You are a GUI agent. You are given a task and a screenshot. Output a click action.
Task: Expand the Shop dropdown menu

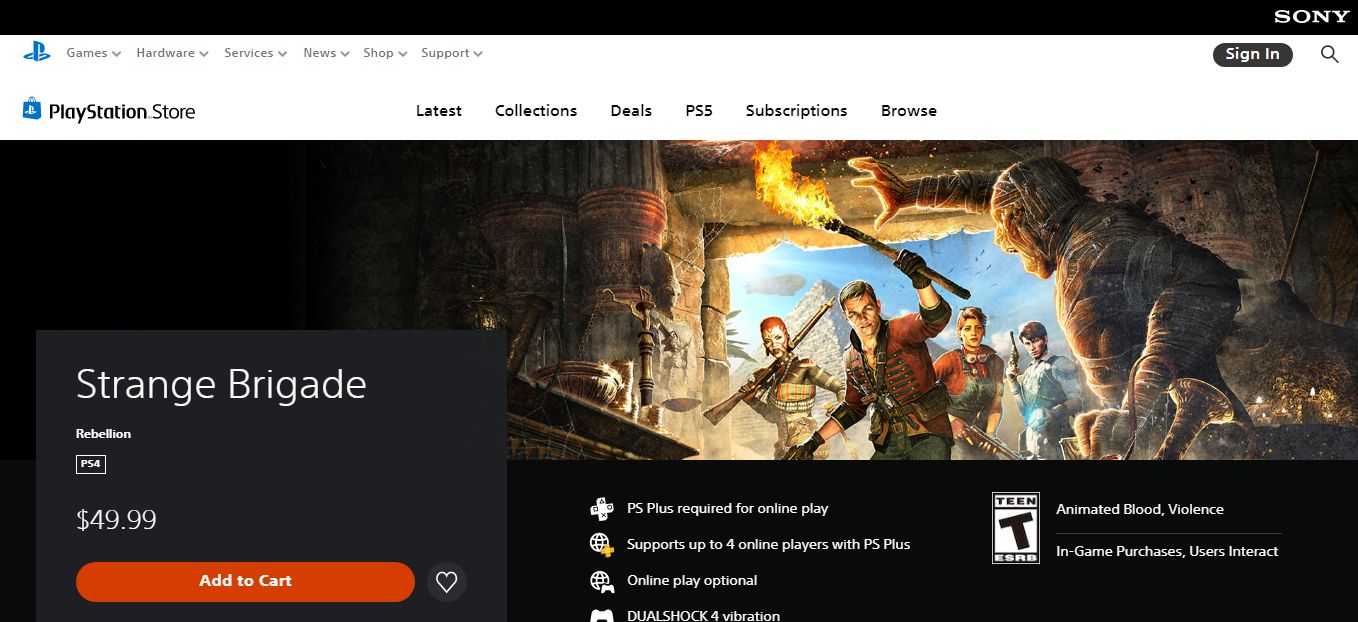point(385,53)
